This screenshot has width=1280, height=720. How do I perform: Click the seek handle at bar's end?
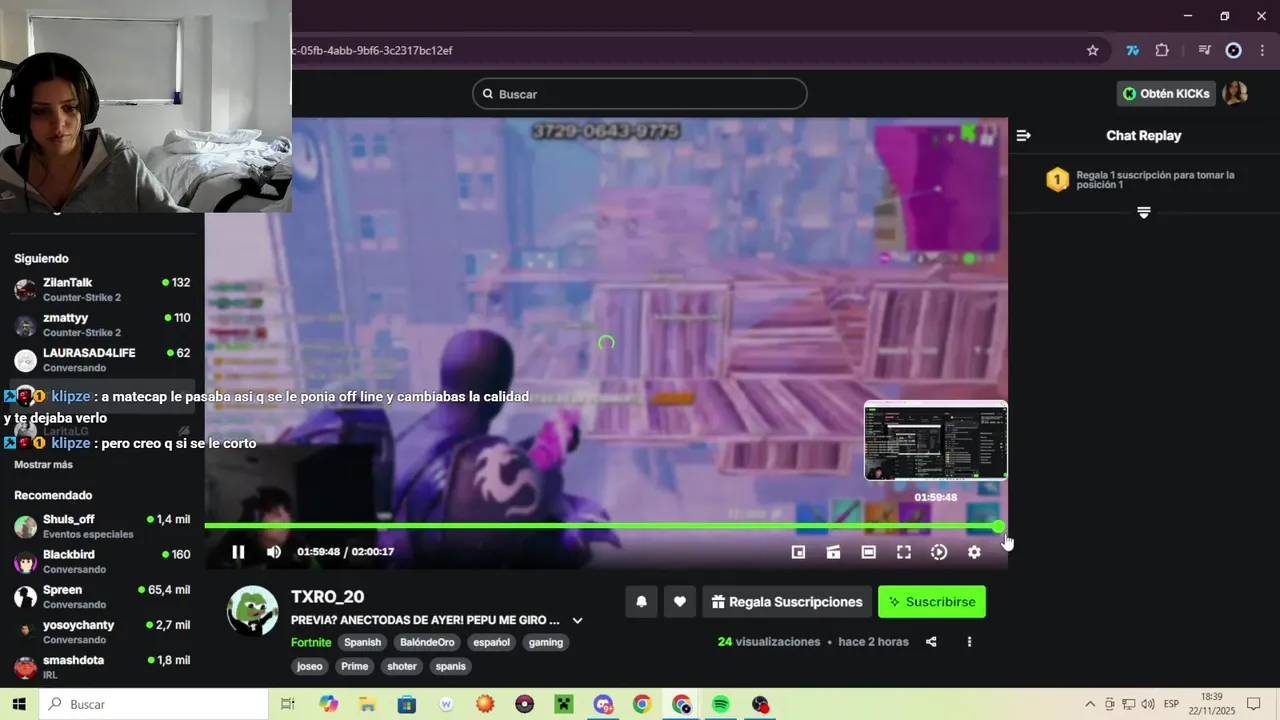click(x=998, y=526)
